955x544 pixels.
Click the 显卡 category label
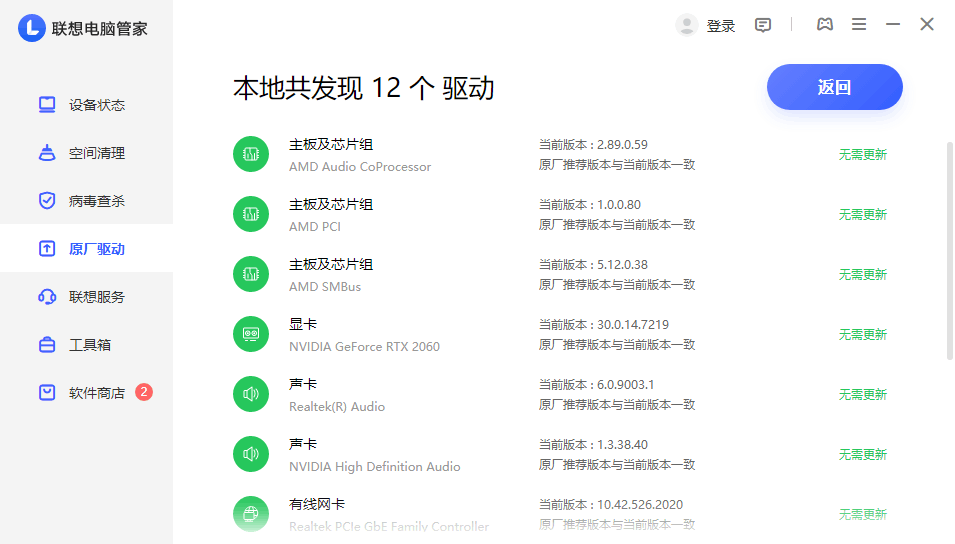tap(303, 324)
